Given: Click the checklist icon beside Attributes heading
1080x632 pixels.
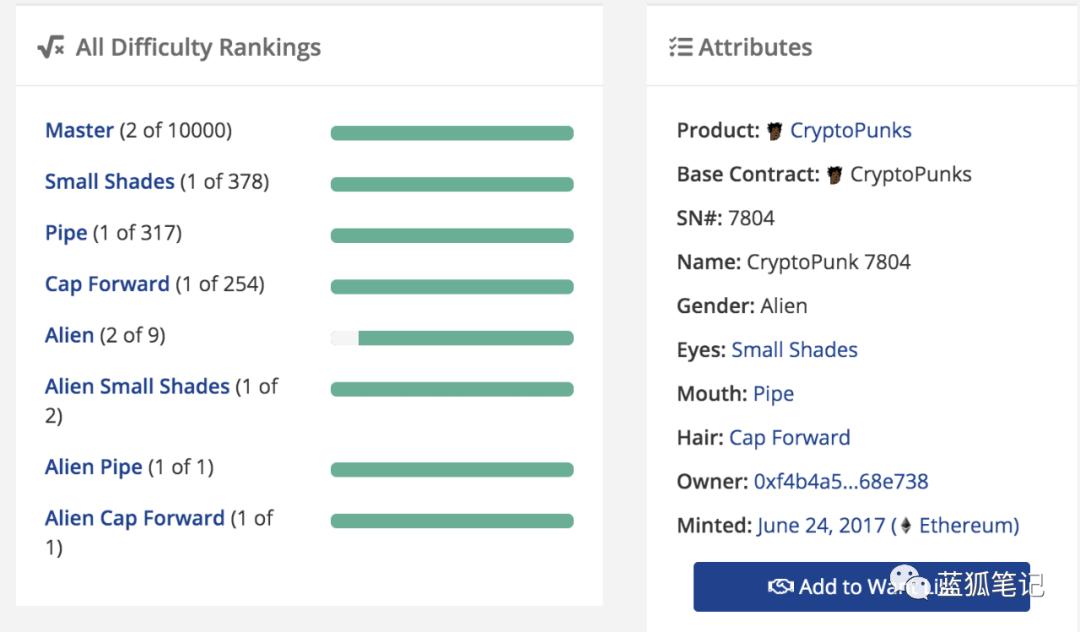Looking at the screenshot, I should [681, 47].
